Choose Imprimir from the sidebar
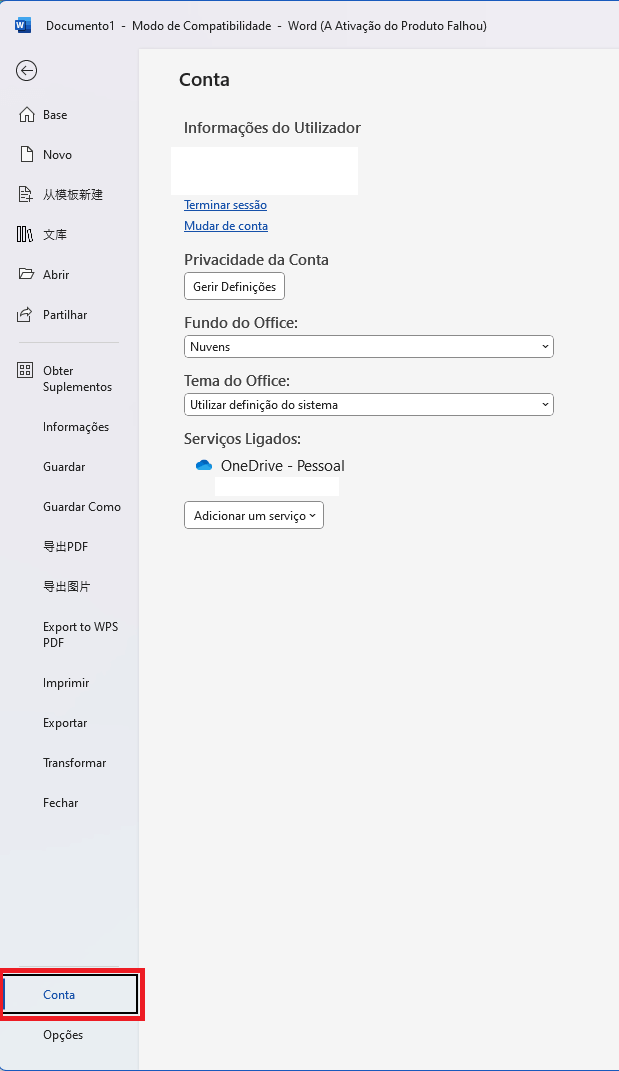The width and height of the screenshot is (619, 1071). pos(66,683)
